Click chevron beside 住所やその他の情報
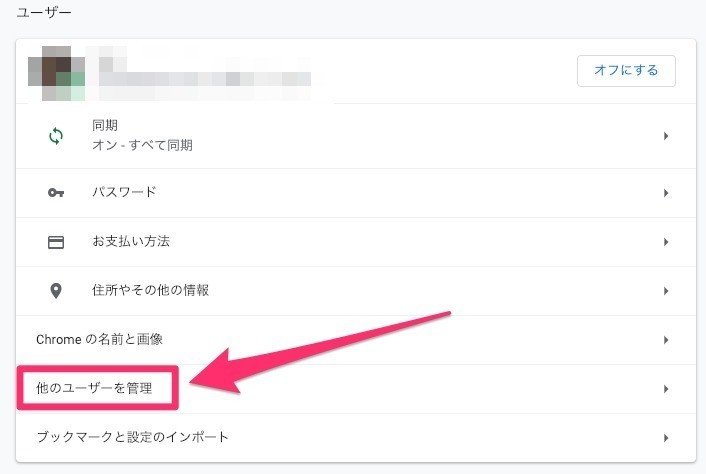 666,291
